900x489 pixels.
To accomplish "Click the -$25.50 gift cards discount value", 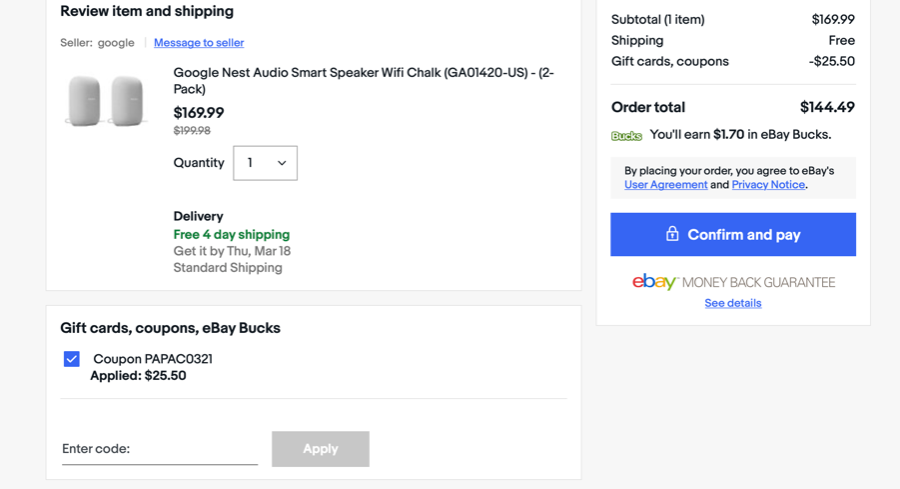I will [x=832, y=61].
